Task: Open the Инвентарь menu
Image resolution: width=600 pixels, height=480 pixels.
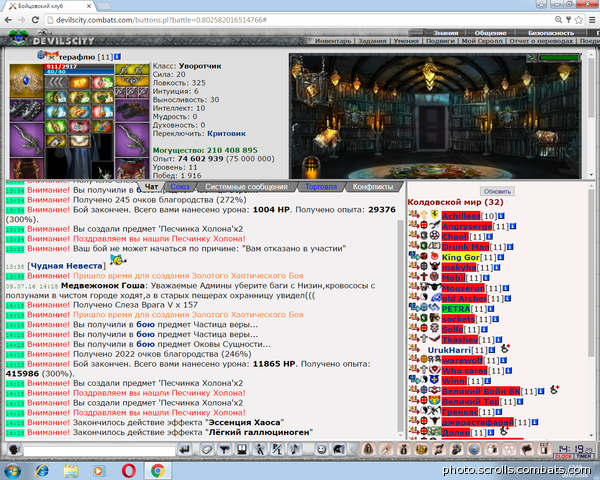Action: pos(333,41)
